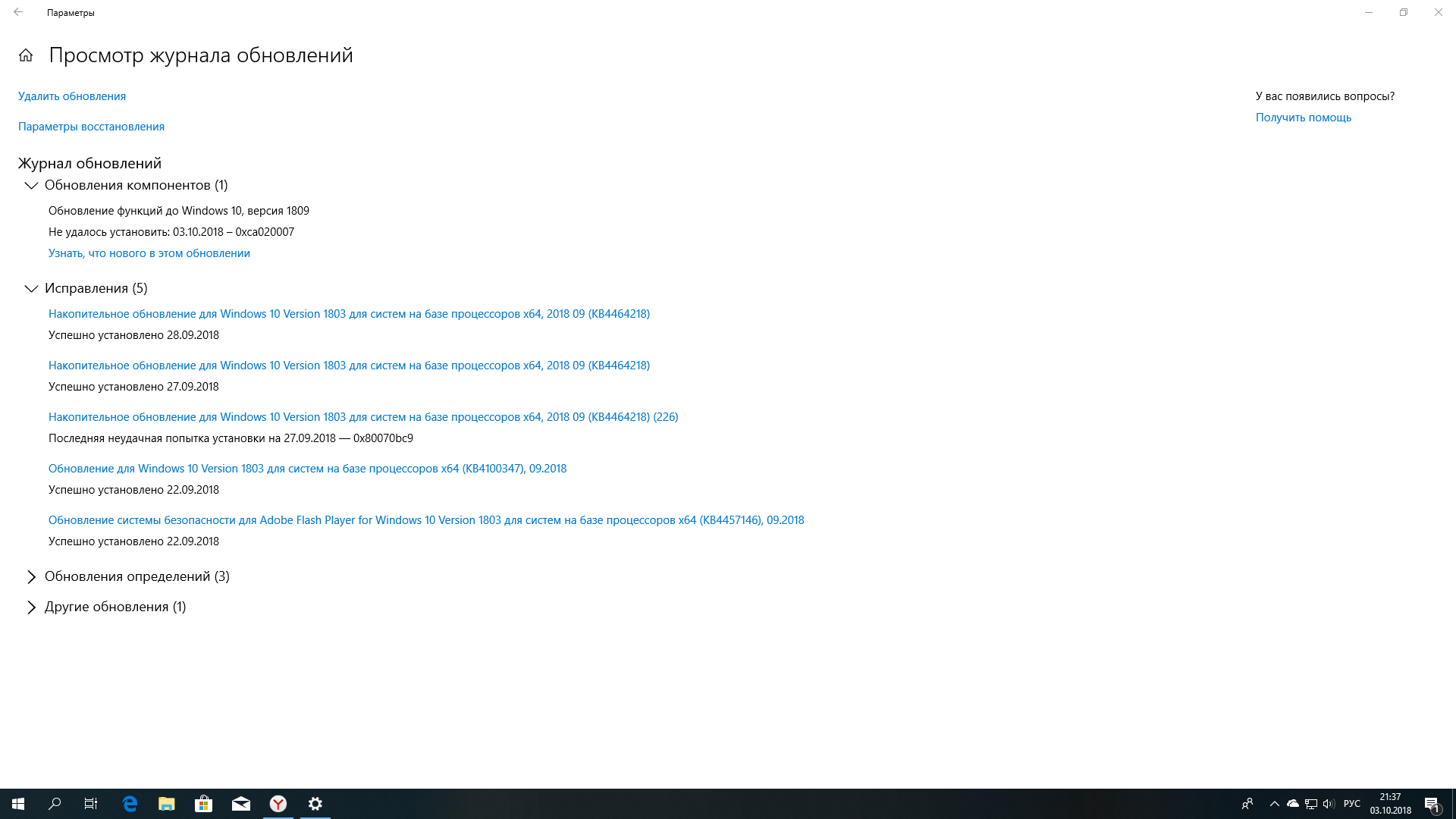Click the Home icon next to page title

click(x=26, y=55)
